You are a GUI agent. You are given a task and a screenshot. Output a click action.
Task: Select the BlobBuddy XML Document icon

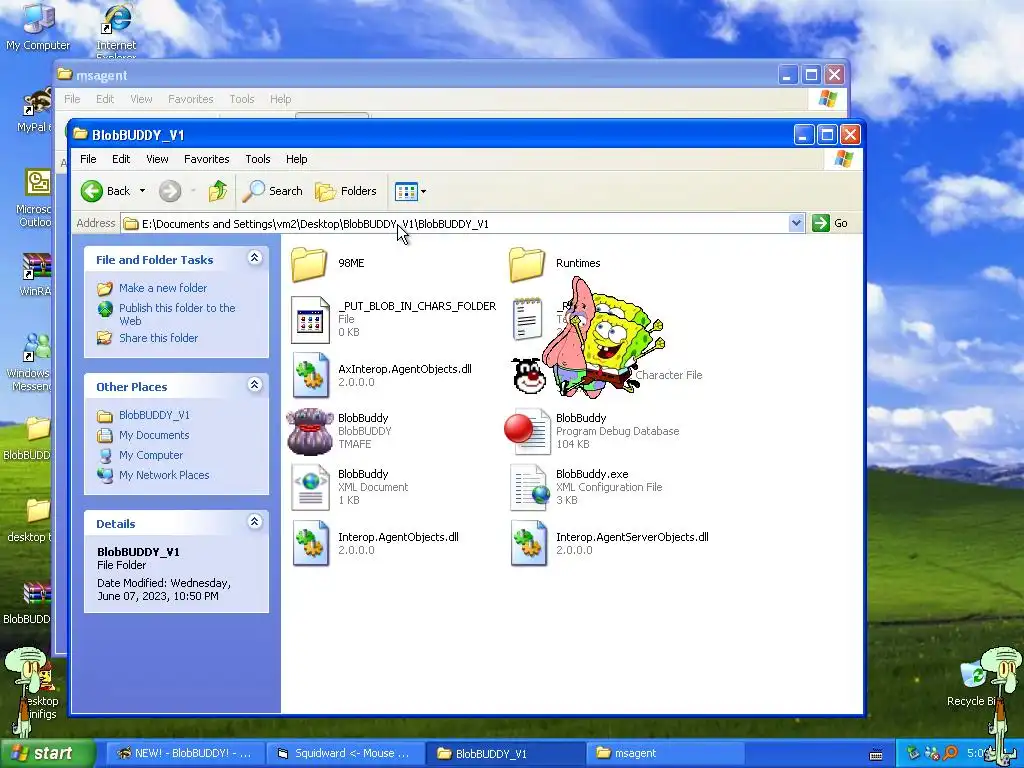tap(310, 487)
